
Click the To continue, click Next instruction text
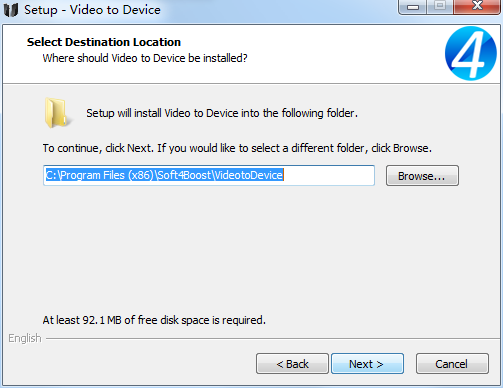coord(237,148)
